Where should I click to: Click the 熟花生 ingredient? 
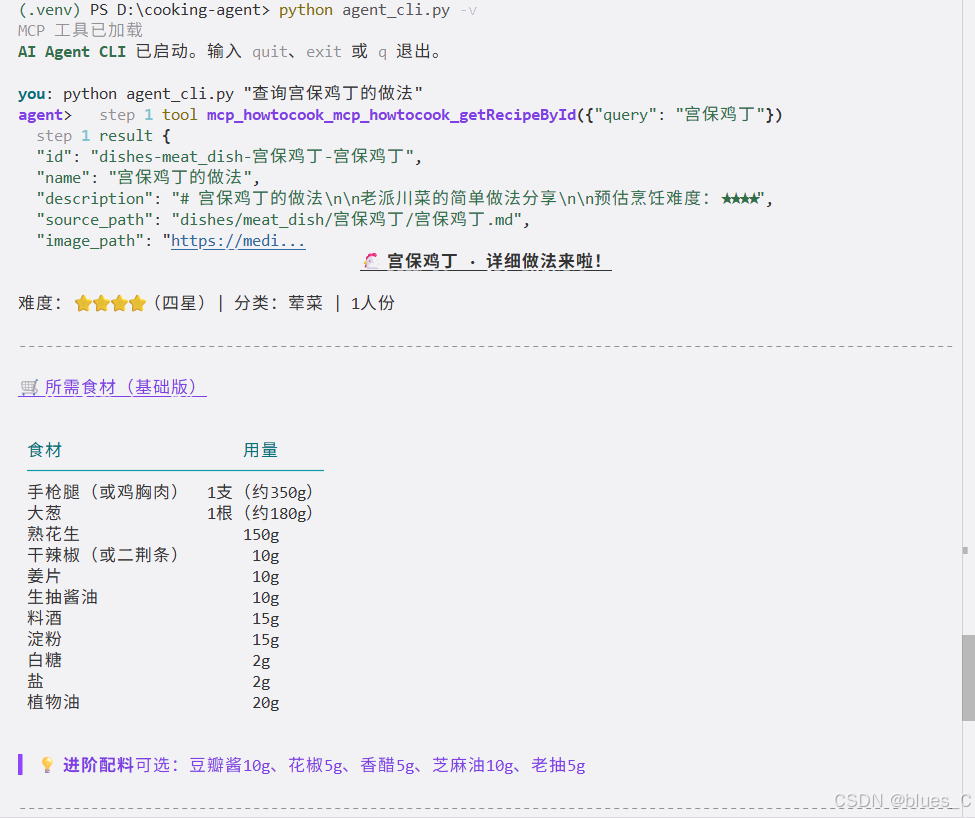(x=53, y=535)
